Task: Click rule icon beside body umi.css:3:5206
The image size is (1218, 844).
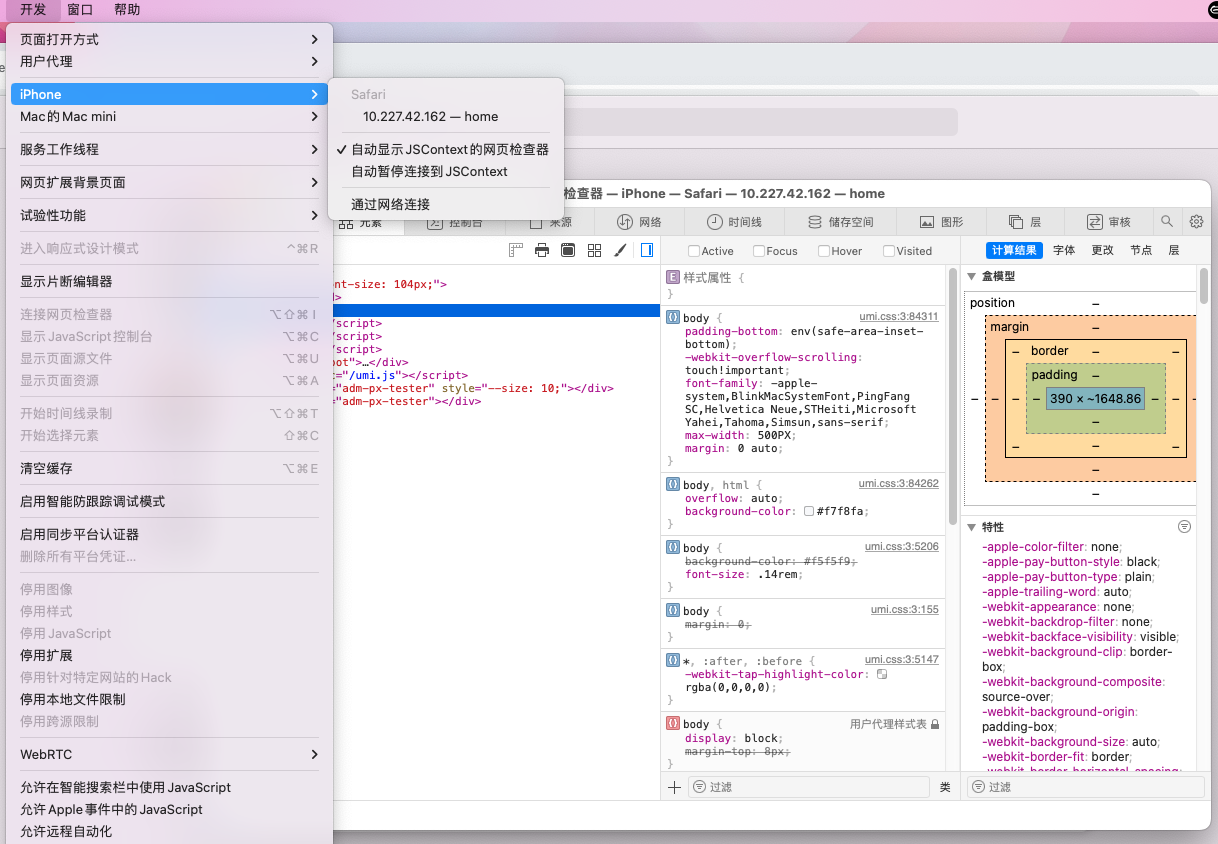Action: click(673, 547)
